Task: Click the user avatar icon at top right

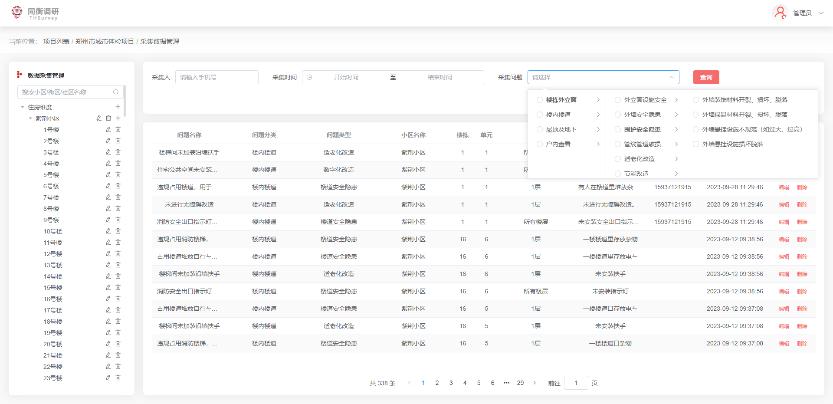Action: 781,13
